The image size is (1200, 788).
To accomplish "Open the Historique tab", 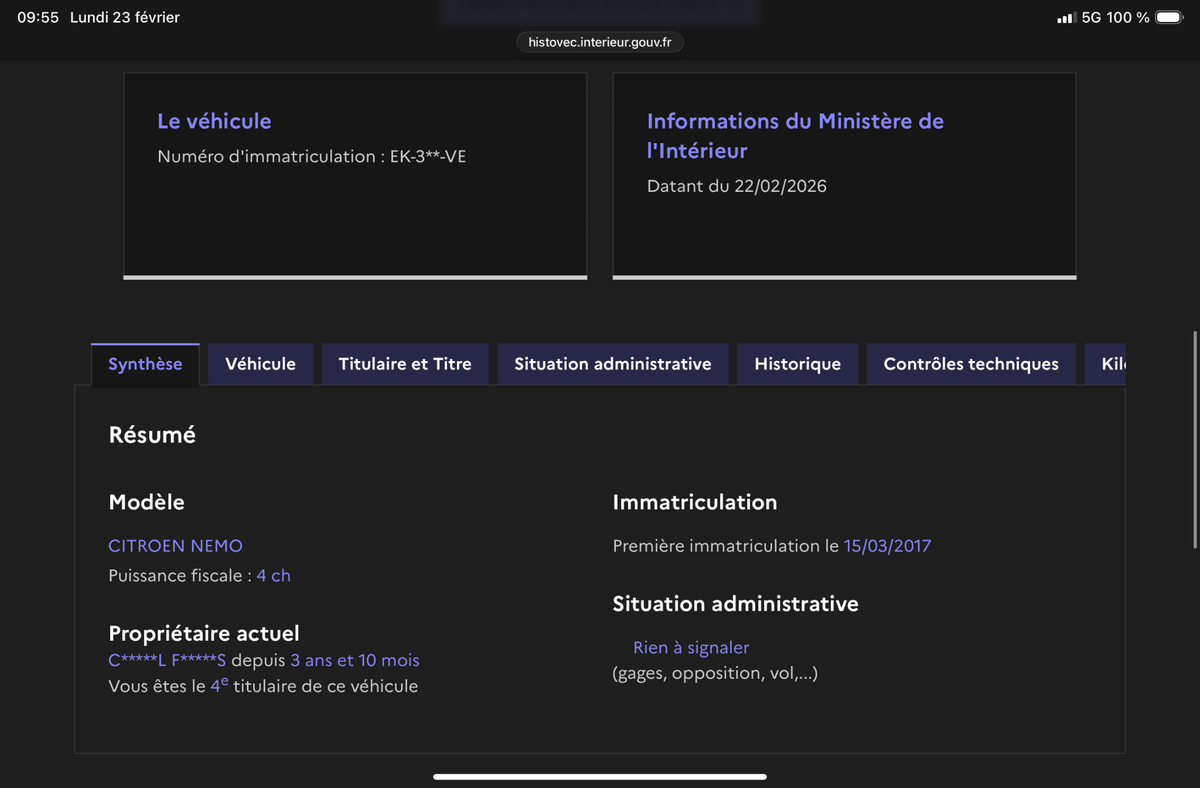I will 797,364.
